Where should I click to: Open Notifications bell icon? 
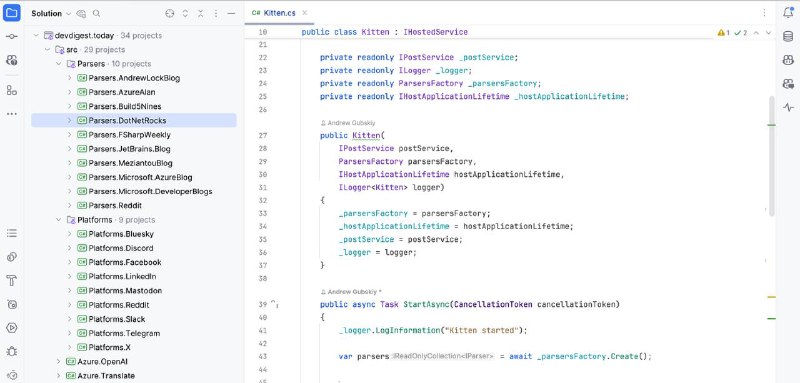pyautogui.click(x=788, y=13)
